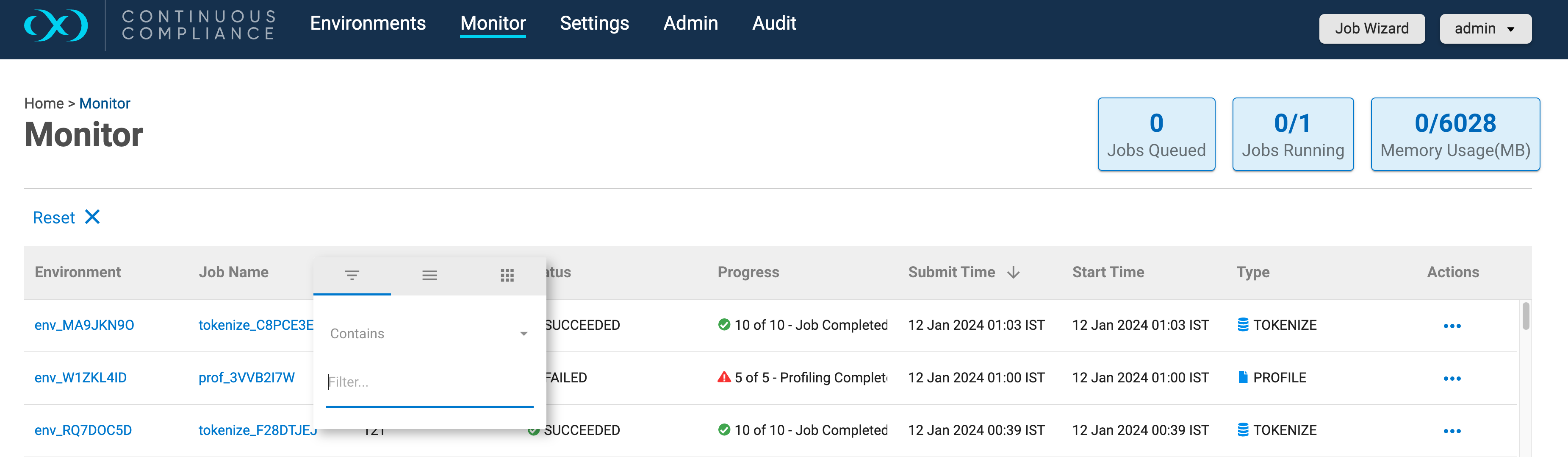The image size is (1568, 457).
Task: Click start time 12 Jan 2024 01:00 IST
Action: pyautogui.click(x=1140, y=377)
